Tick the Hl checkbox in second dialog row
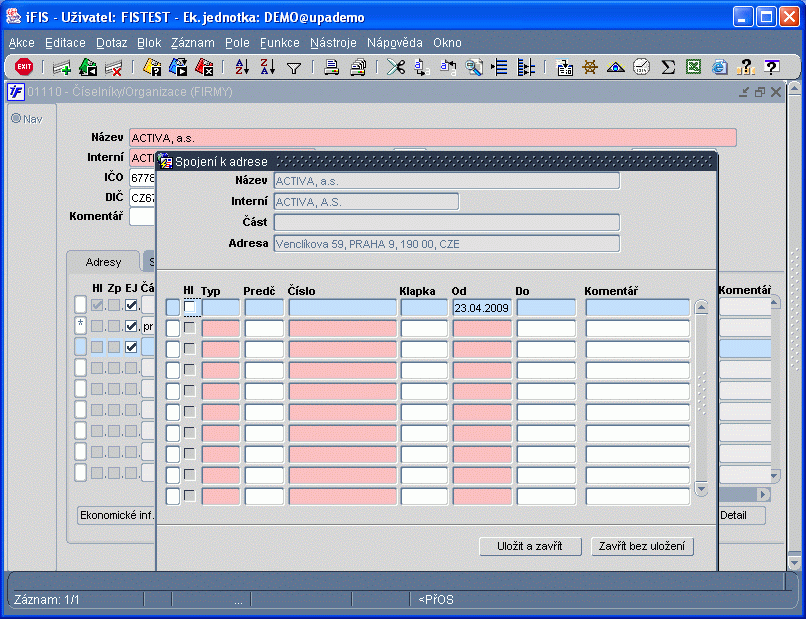806x619 pixels. [190, 328]
